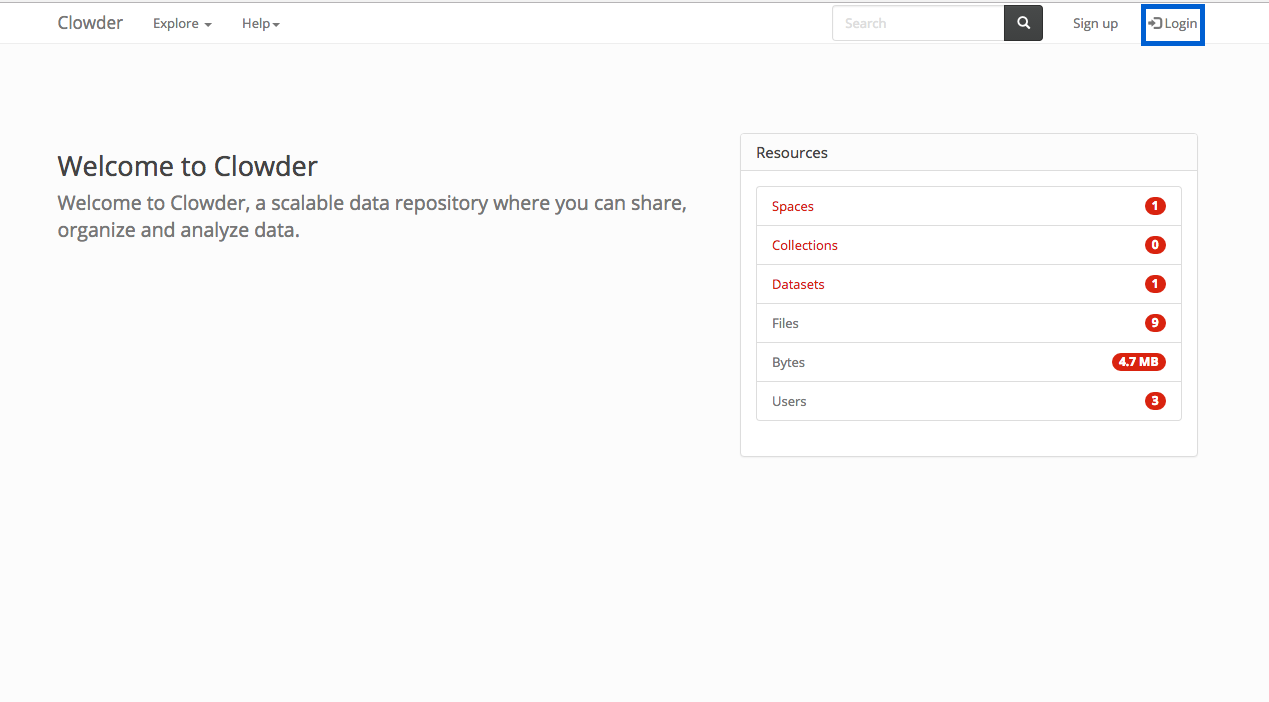Open the Datasets resource link

[x=798, y=284]
